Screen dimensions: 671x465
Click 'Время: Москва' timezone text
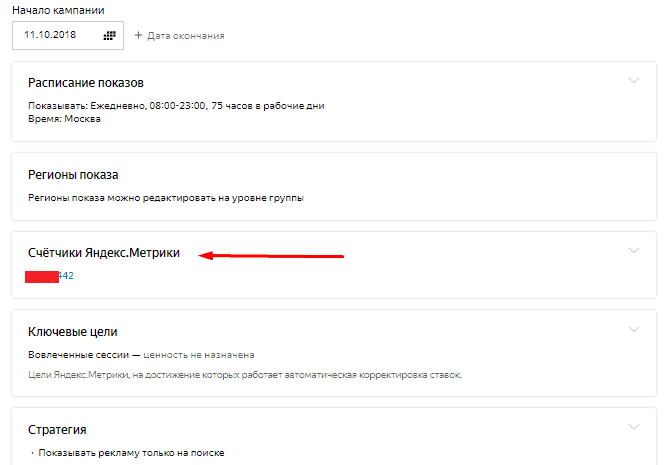coord(64,119)
